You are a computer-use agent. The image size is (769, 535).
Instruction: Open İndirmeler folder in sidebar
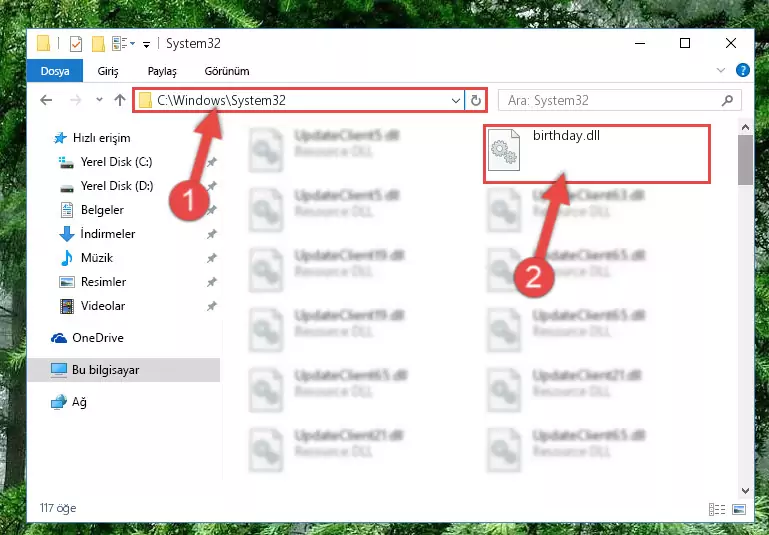pos(97,234)
